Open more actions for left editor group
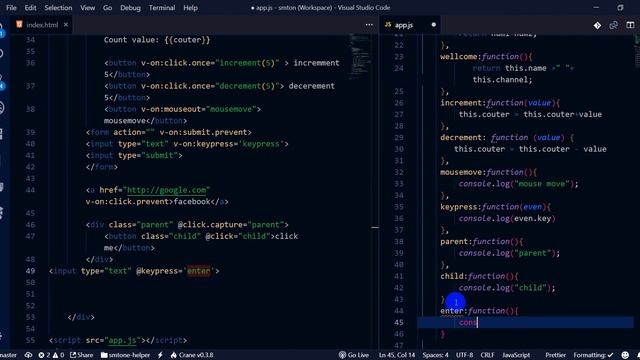Screen dimensions: 640x360 369,25
